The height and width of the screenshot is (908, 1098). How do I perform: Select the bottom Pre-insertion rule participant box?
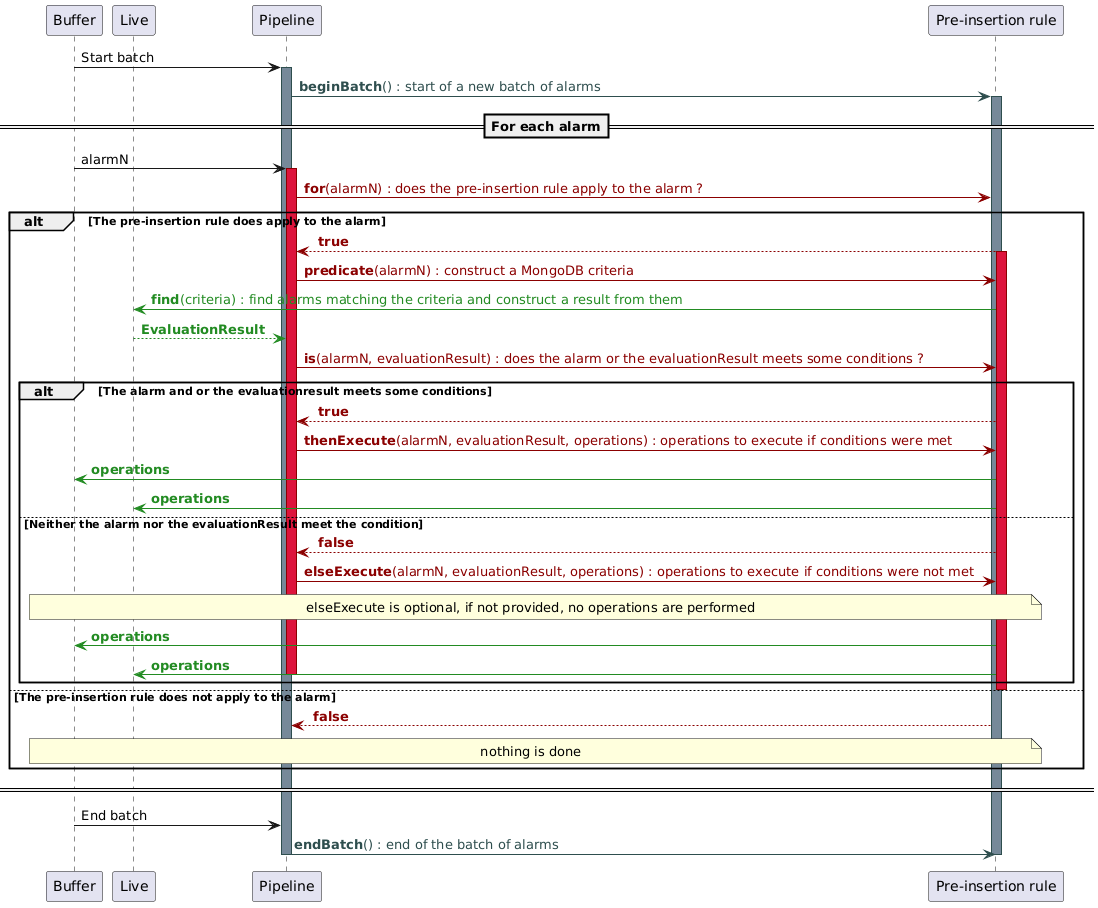(995, 886)
